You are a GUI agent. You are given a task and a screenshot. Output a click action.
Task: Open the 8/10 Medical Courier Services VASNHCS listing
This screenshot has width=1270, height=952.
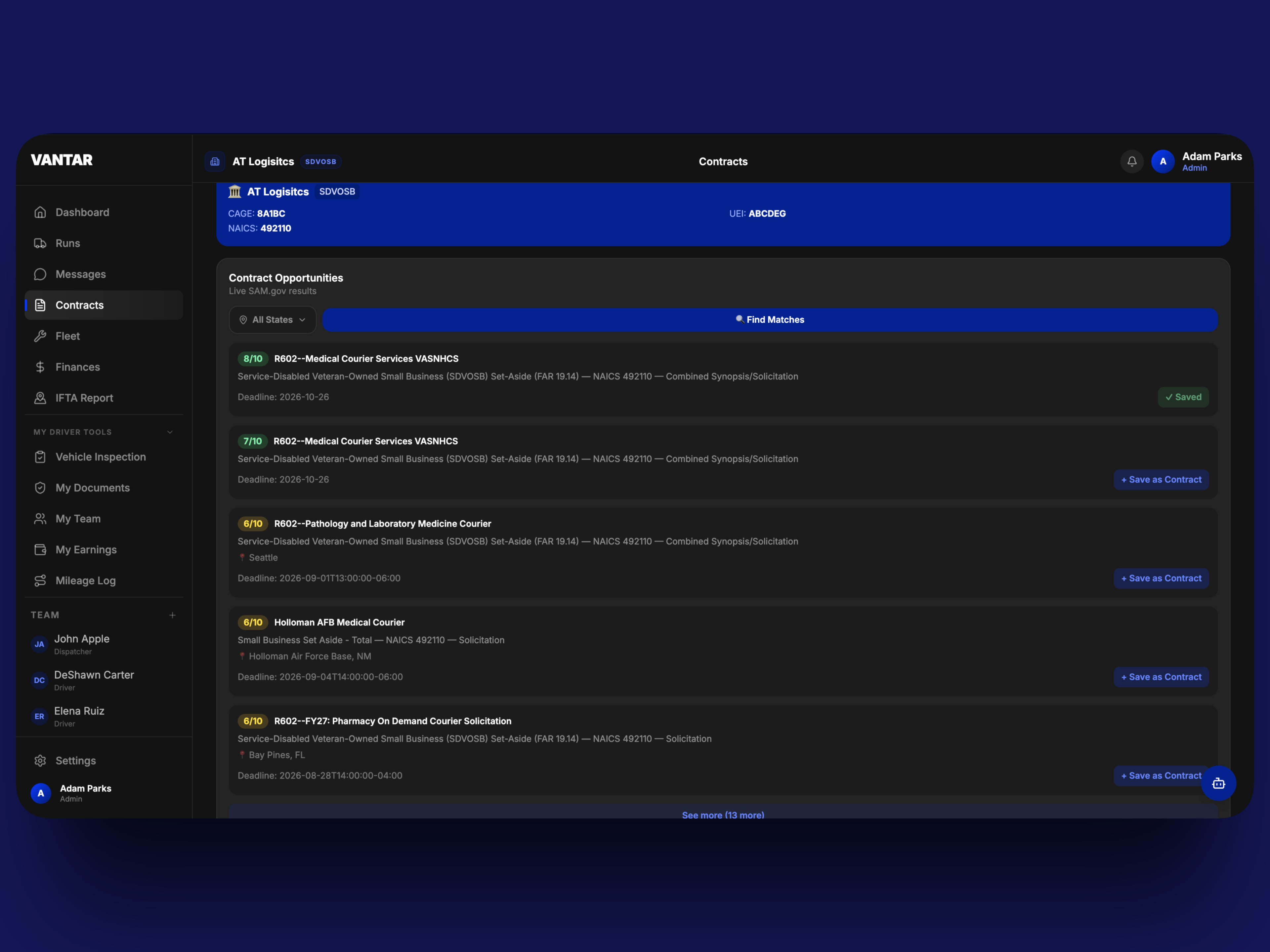(x=366, y=359)
